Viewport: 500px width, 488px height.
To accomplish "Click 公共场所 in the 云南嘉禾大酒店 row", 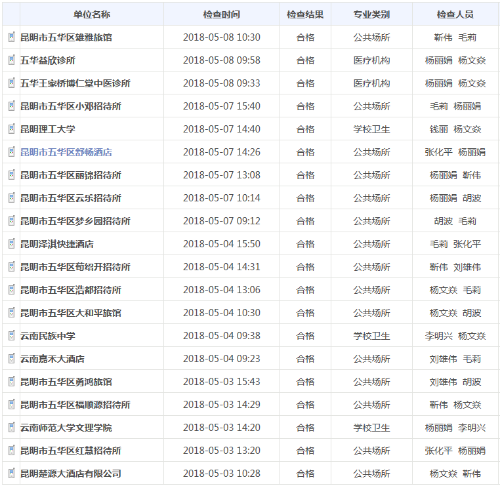I will 372,359.
